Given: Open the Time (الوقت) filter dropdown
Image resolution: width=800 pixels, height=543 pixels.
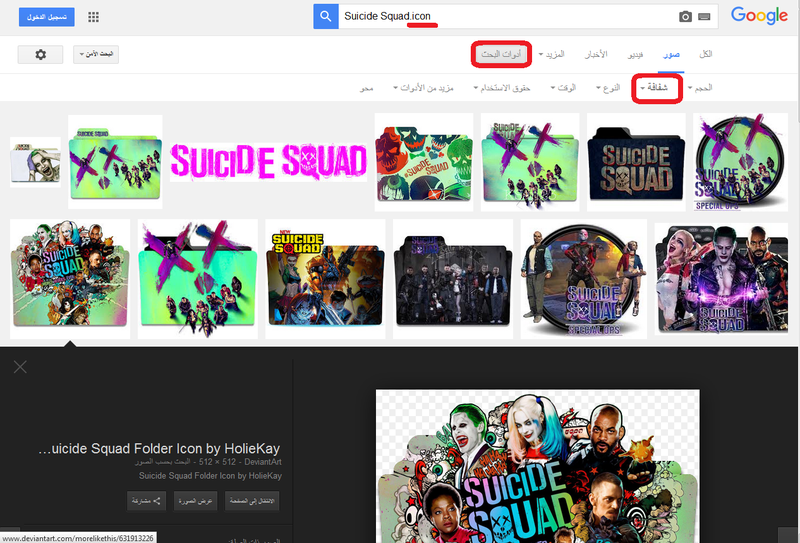Looking at the screenshot, I should pos(563,88).
